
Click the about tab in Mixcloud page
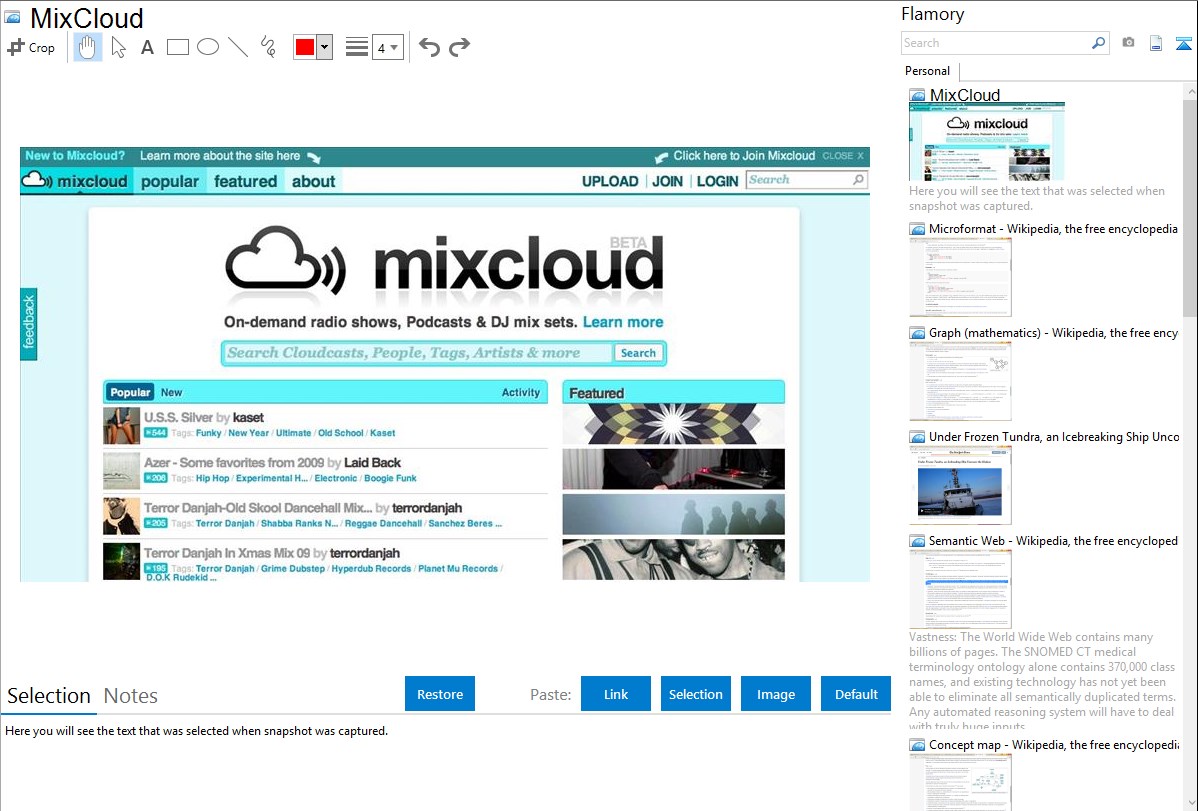pos(313,182)
